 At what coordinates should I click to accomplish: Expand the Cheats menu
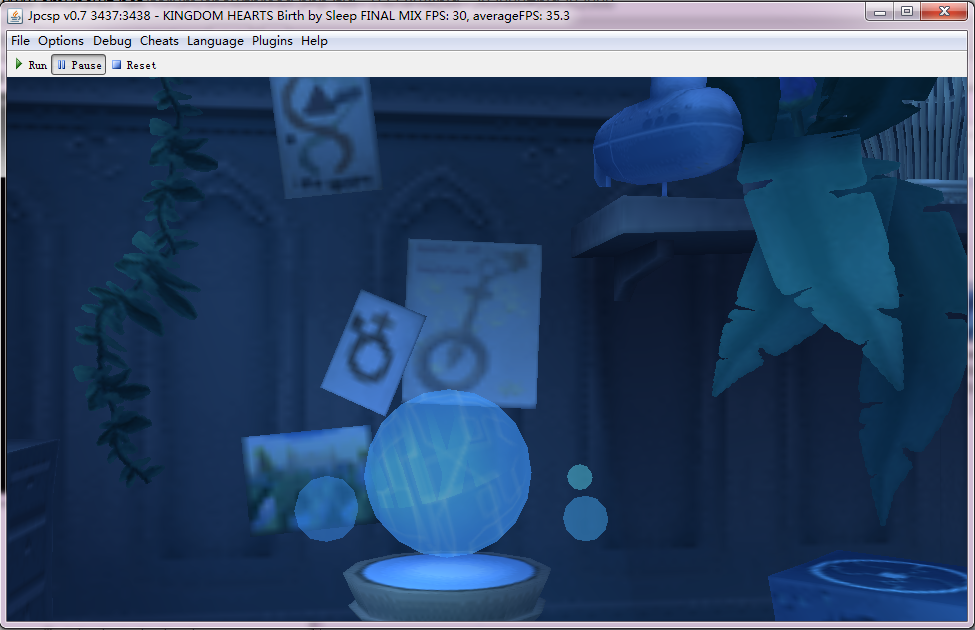point(159,41)
